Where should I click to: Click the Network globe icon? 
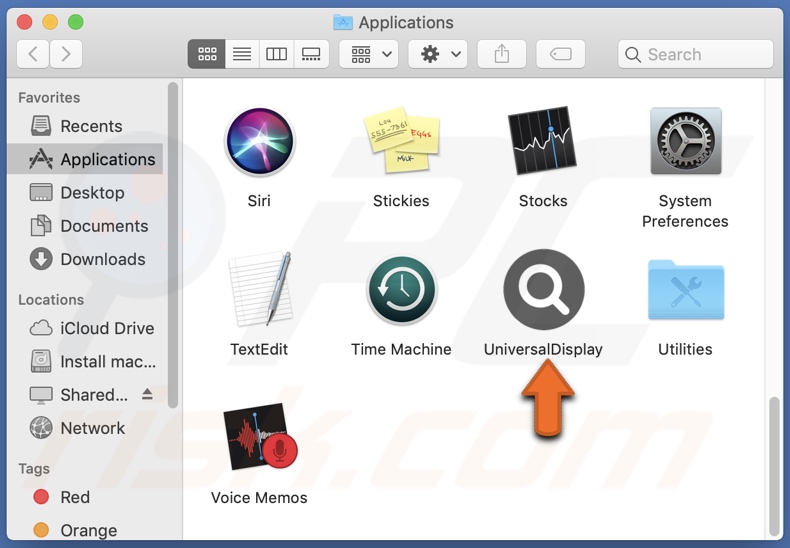click(41, 428)
